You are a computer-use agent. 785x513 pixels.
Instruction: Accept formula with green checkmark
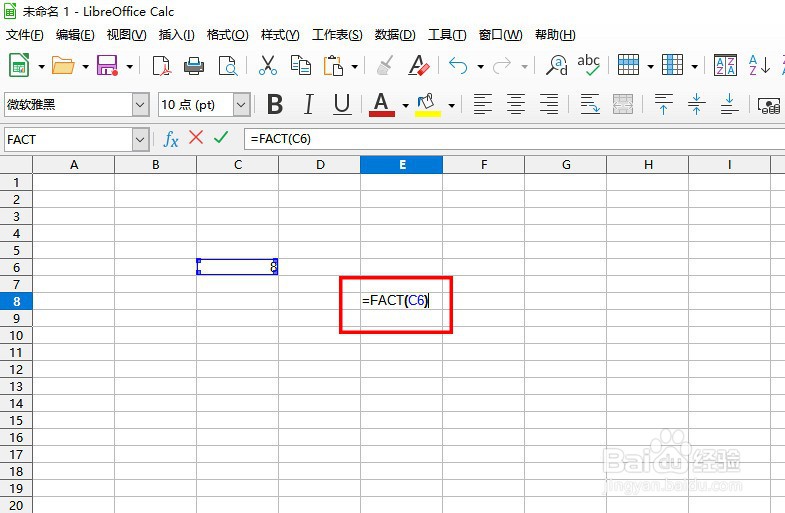click(221, 137)
